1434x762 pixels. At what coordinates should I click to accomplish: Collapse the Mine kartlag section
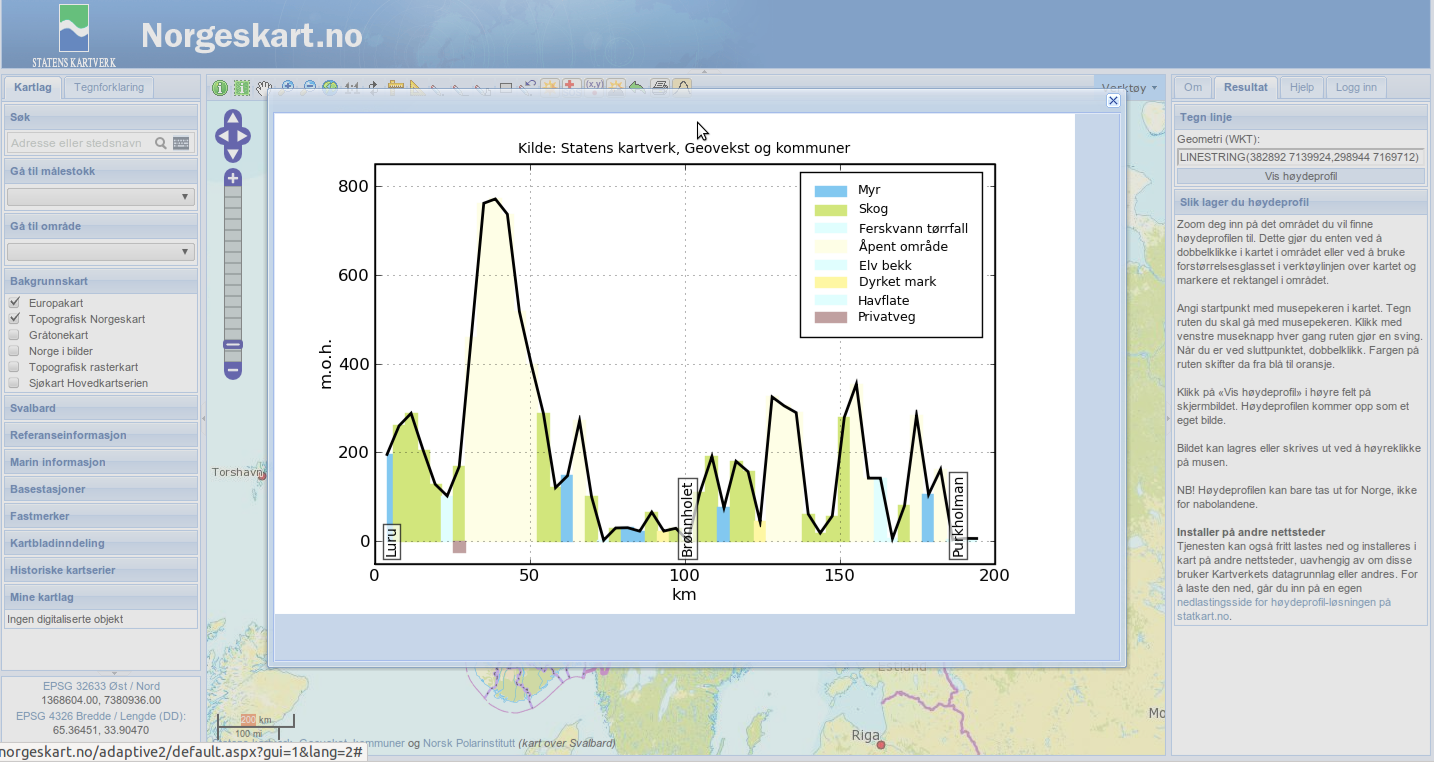[100, 597]
